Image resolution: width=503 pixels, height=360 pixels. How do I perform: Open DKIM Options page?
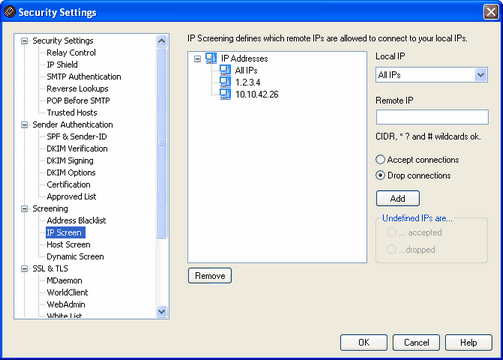click(71, 173)
